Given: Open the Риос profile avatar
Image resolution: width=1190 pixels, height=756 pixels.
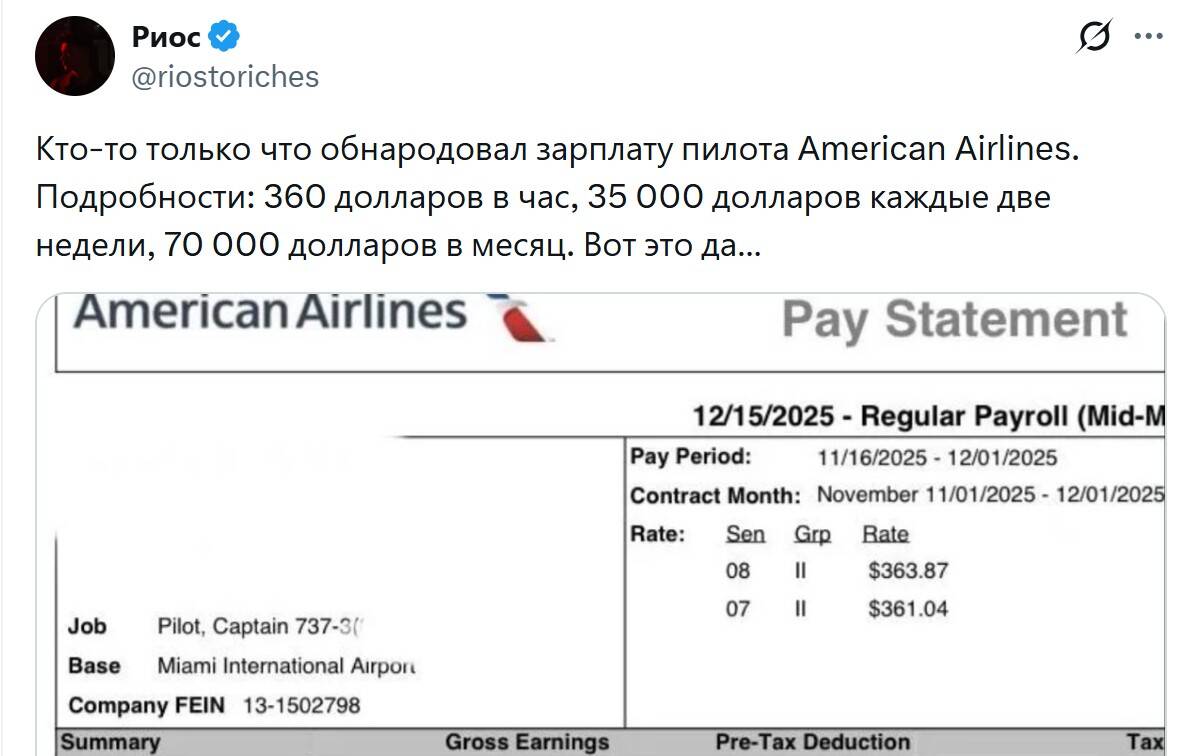Looking at the screenshot, I should click(x=75, y=56).
